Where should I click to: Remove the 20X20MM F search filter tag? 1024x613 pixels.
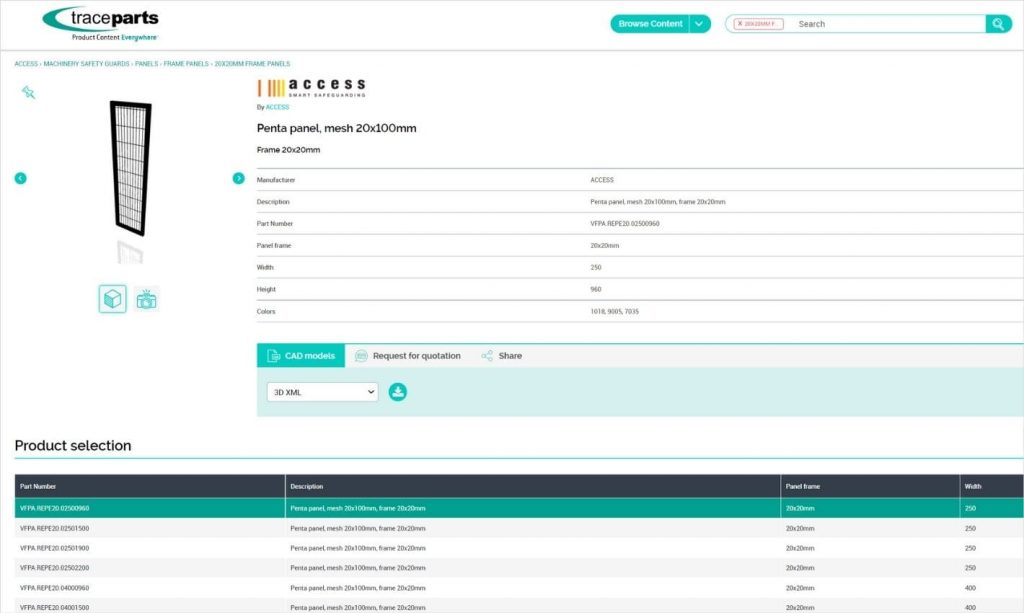pos(740,24)
